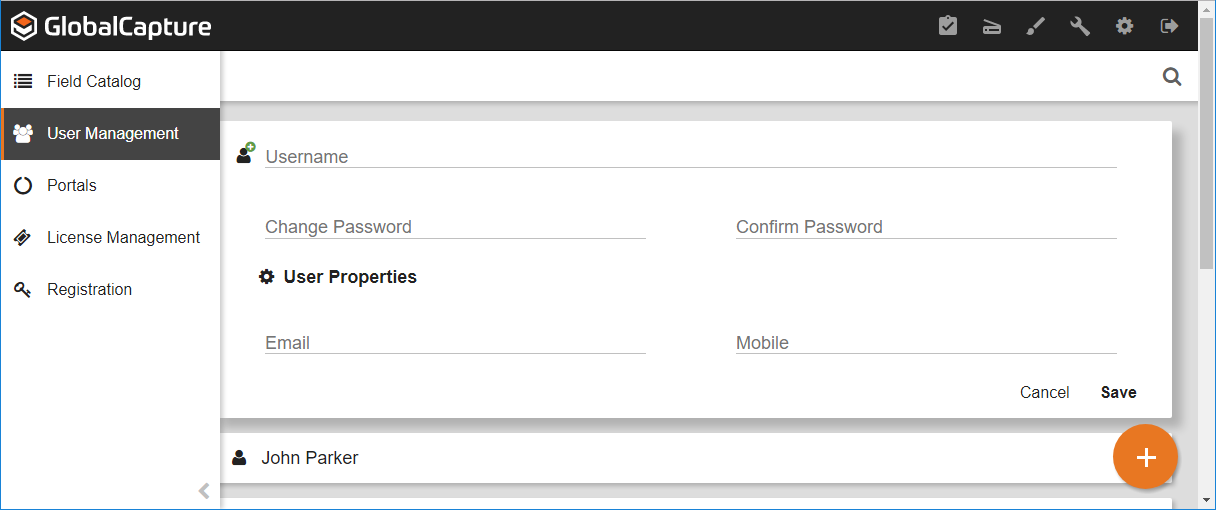Click the GlobalCapture logo

(111, 26)
